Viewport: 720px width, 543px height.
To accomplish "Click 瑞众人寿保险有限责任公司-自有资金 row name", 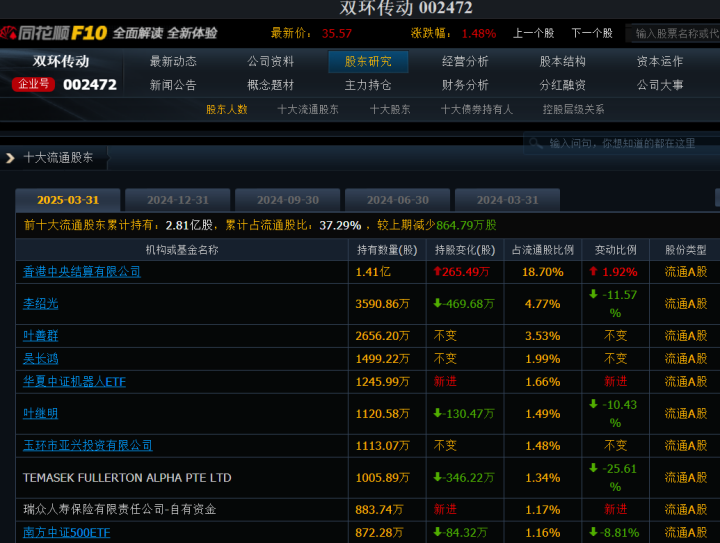I will pos(119,509).
